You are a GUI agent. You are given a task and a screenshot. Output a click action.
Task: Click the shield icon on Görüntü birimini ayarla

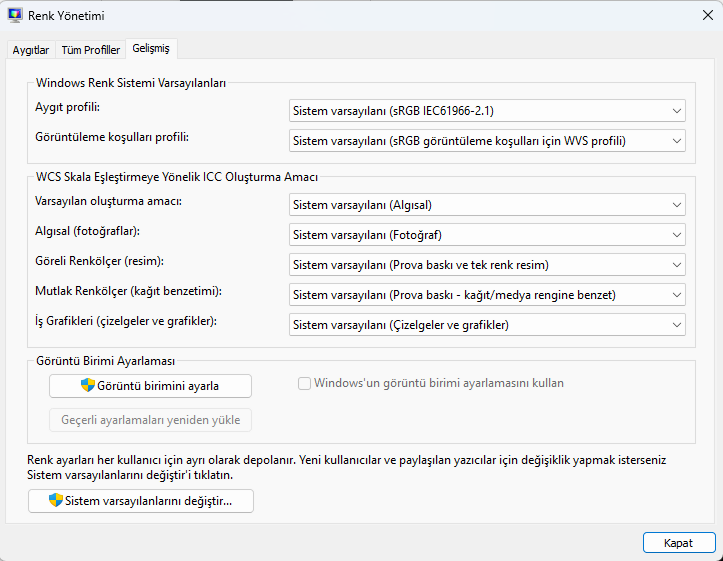coord(88,386)
